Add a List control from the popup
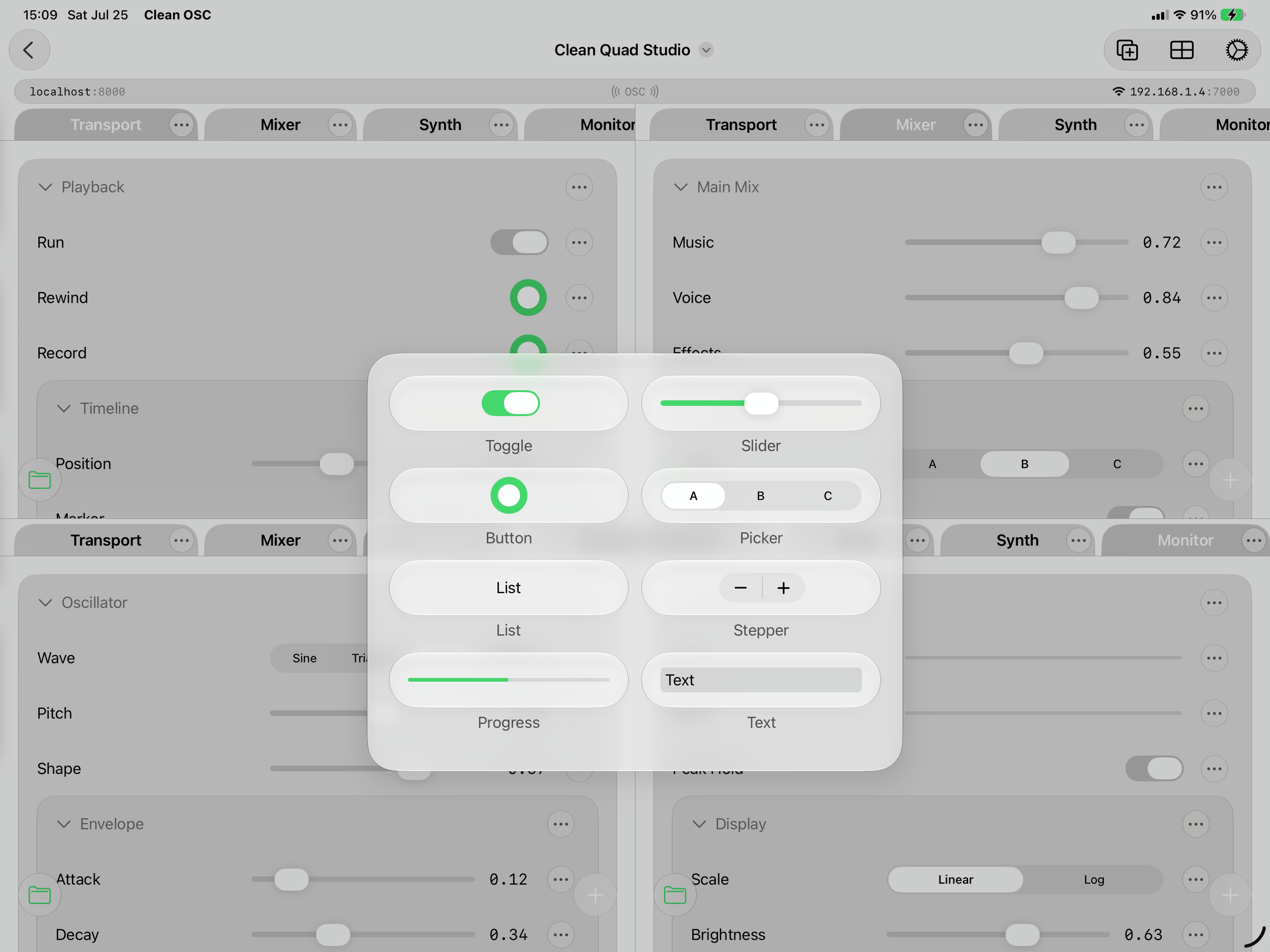The image size is (1270, 952). click(x=509, y=588)
